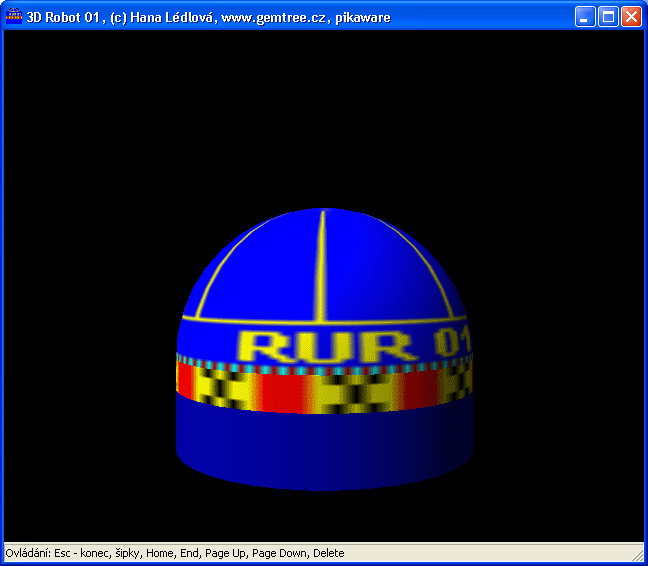This screenshot has width=648, height=566.
Task: Click the black background left of the robot
Action: pos(90,300)
